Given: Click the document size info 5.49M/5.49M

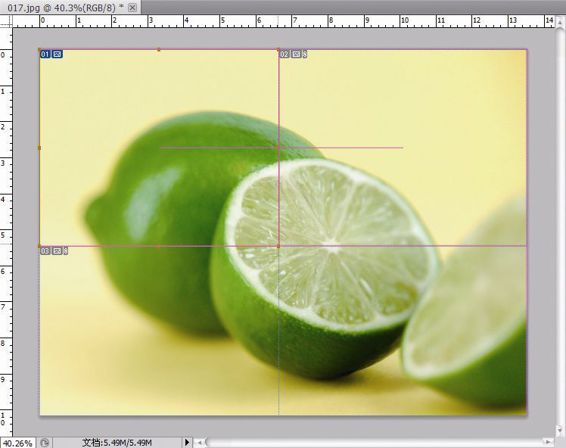Looking at the screenshot, I should pos(117,443).
